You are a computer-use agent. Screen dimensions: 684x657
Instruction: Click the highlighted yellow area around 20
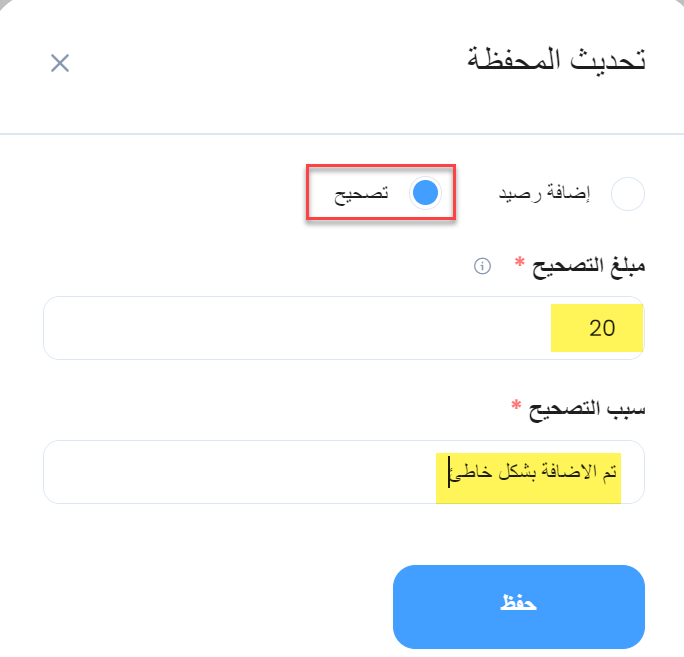pyautogui.click(x=597, y=328)
